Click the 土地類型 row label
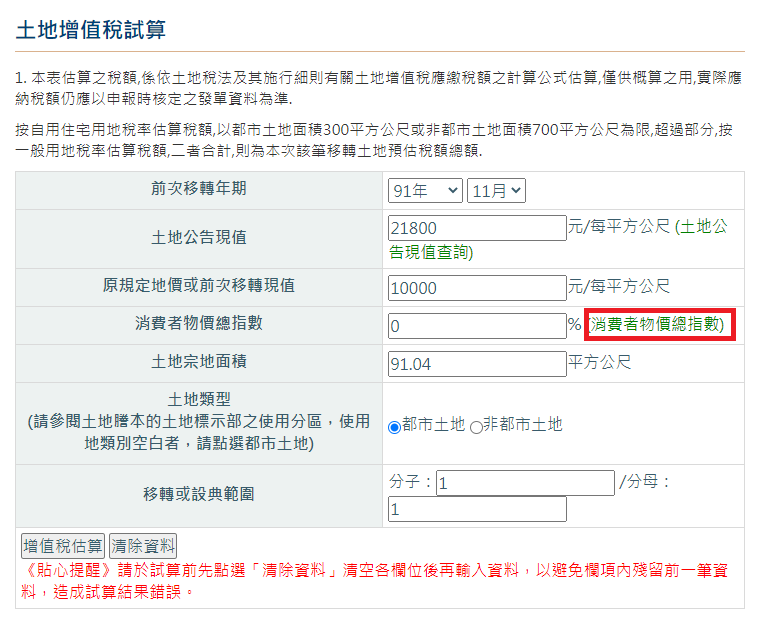Screen dimensions: 783x617 [199, 422]
